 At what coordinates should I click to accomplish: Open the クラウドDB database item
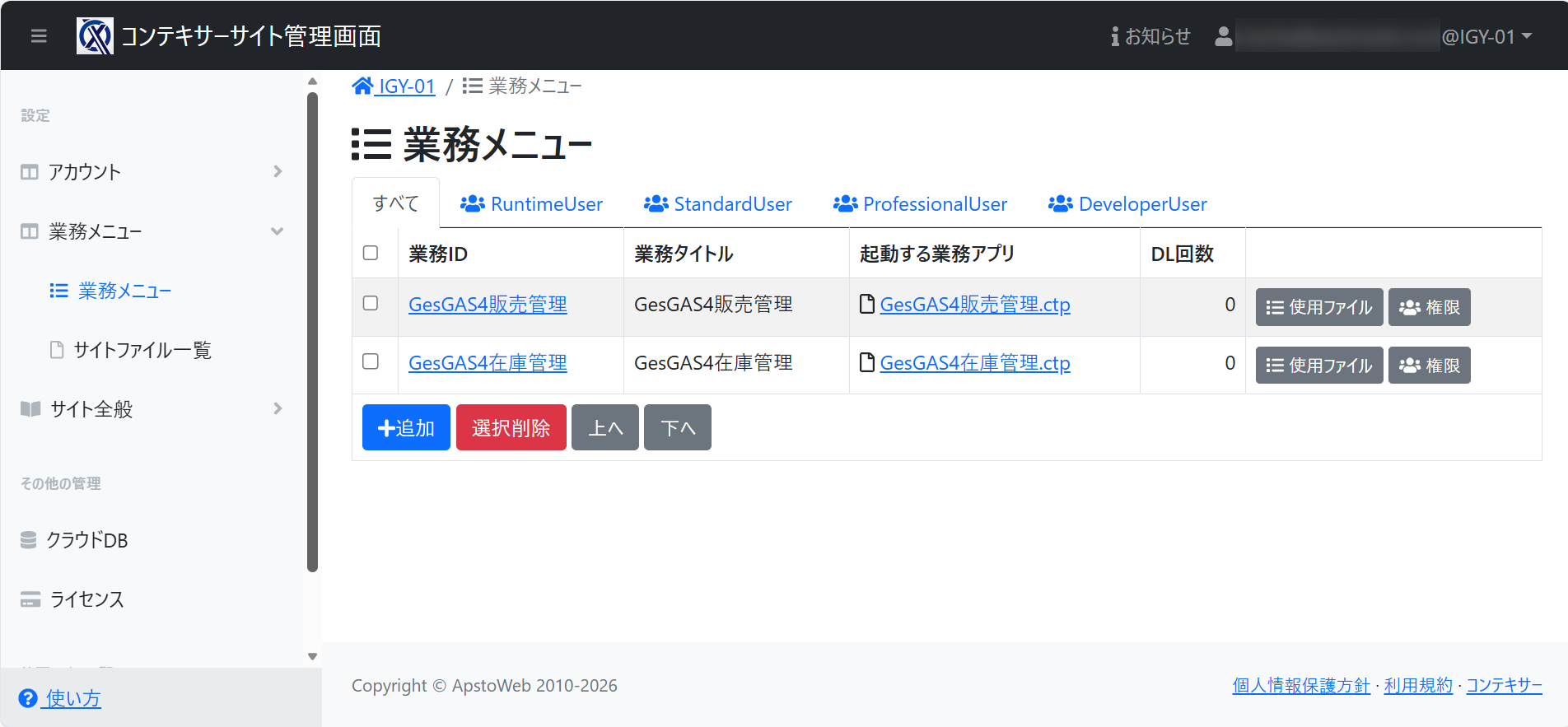pos(86,540)
